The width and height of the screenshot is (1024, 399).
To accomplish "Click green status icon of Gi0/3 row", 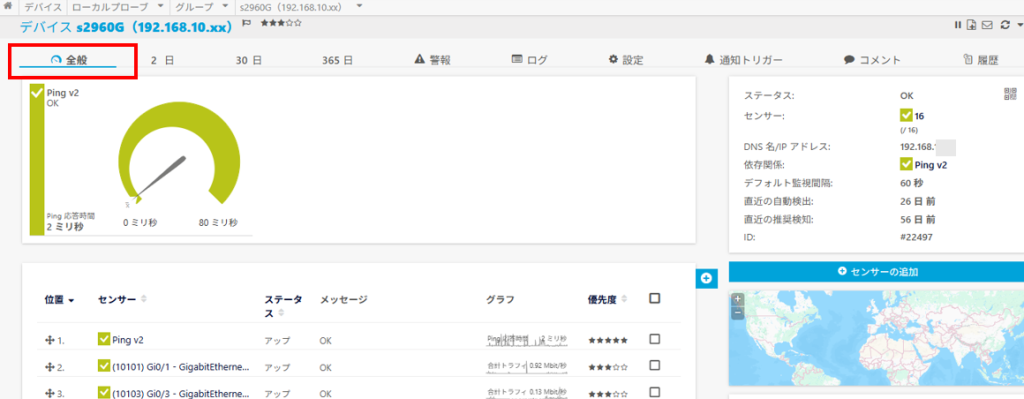I will (x=104, y=392).
